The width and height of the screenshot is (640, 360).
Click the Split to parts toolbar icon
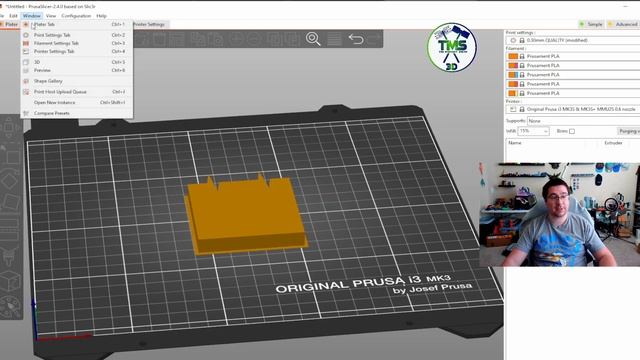pos(292,40)
